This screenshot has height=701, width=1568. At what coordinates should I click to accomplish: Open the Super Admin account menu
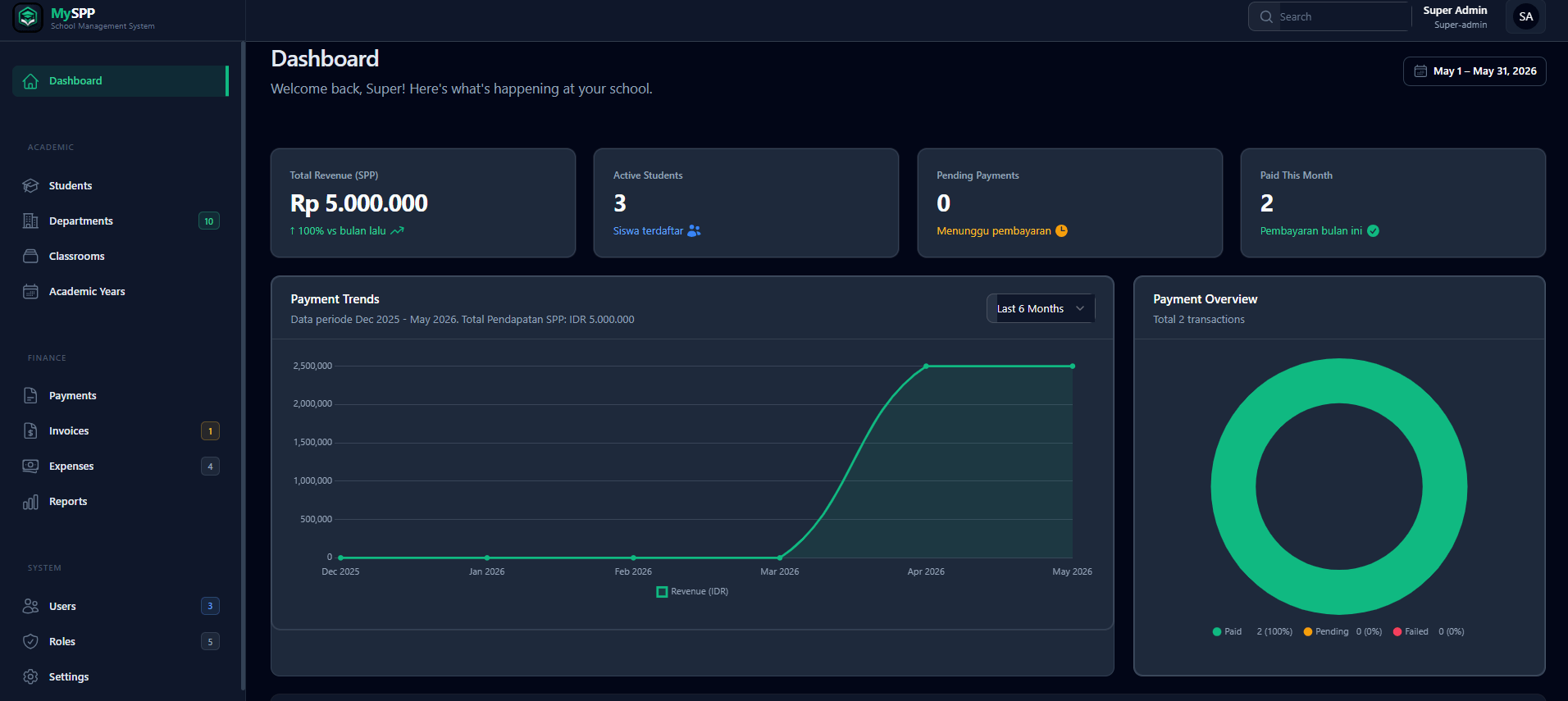click(1455, 17)
